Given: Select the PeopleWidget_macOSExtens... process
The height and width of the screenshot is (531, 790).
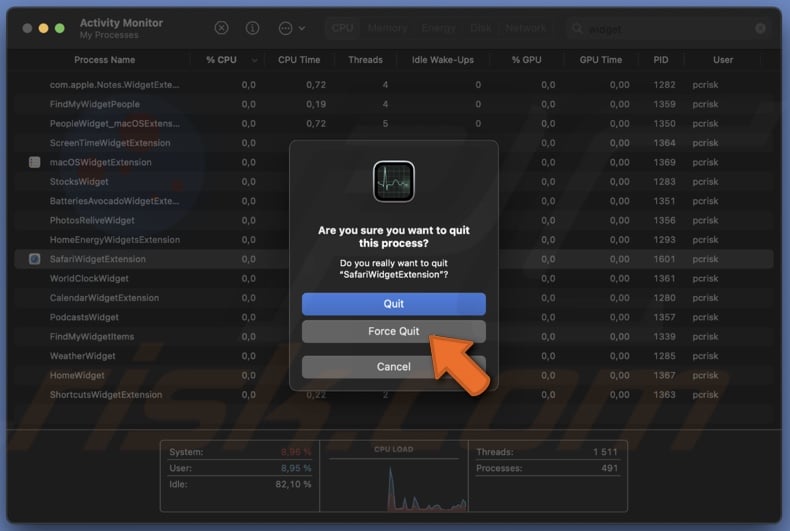Looking at the screenshot, I should [x=393, y=123].
